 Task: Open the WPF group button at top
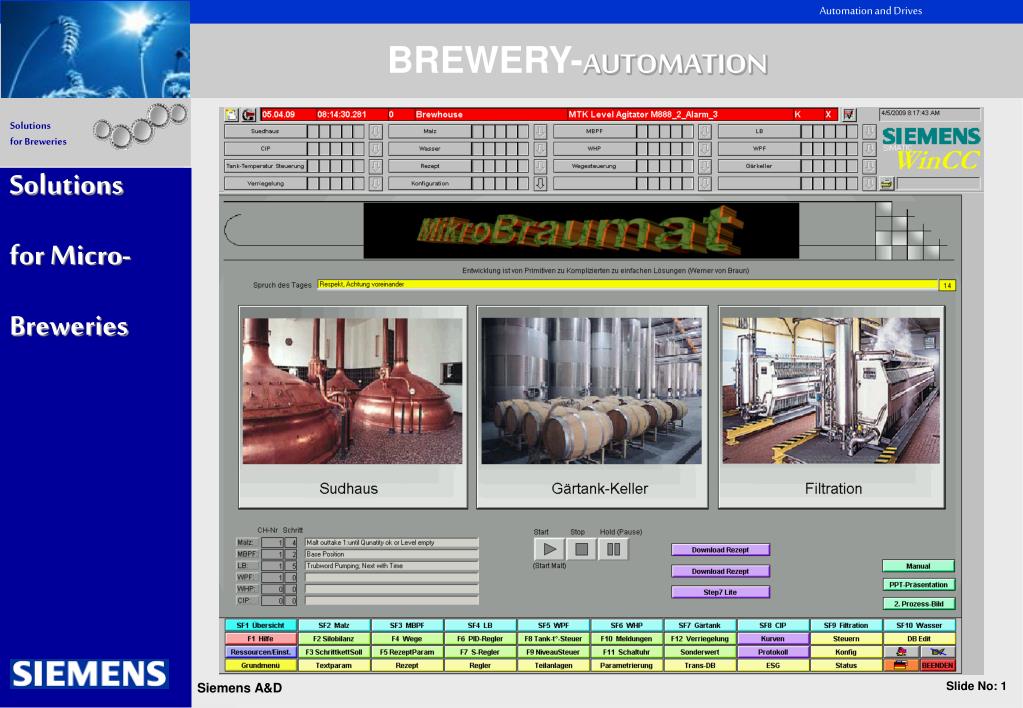[x=759, y=149]
